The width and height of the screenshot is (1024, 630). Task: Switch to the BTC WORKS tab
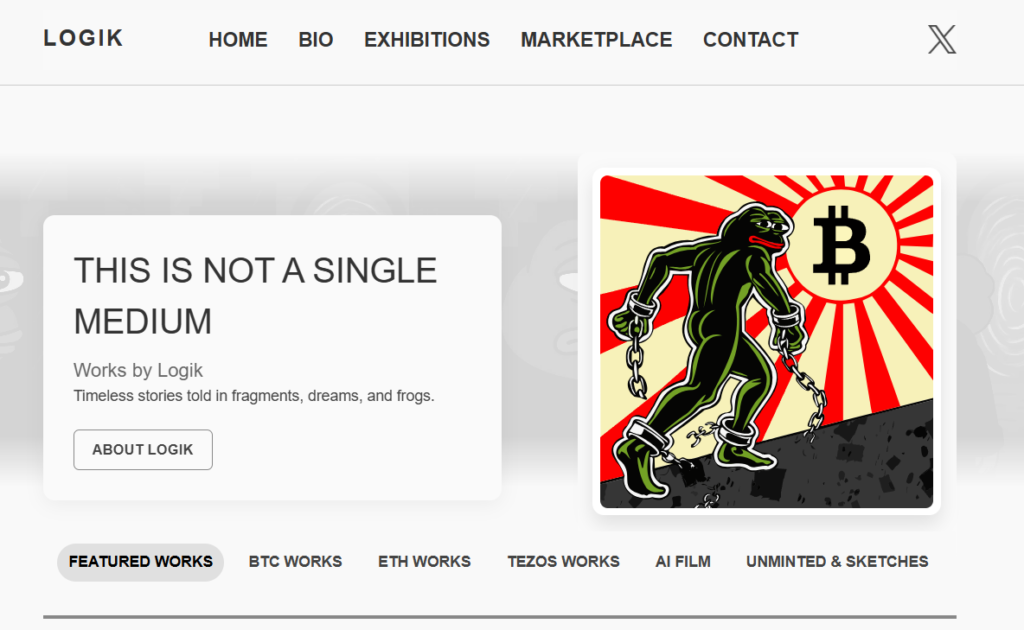pos(295,562)
